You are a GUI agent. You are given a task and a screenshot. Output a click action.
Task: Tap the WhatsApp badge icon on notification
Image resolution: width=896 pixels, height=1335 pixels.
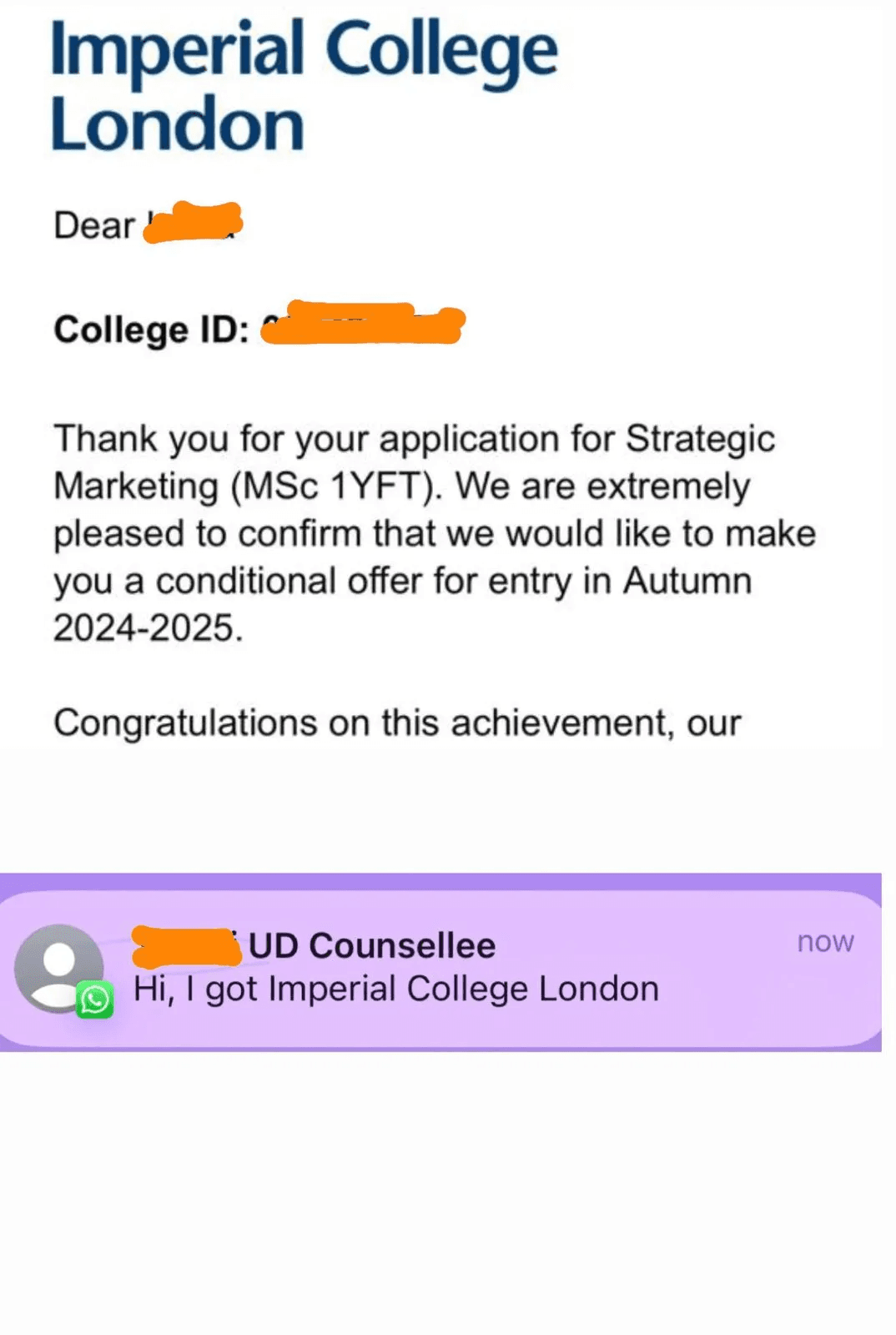point(95,1000)
